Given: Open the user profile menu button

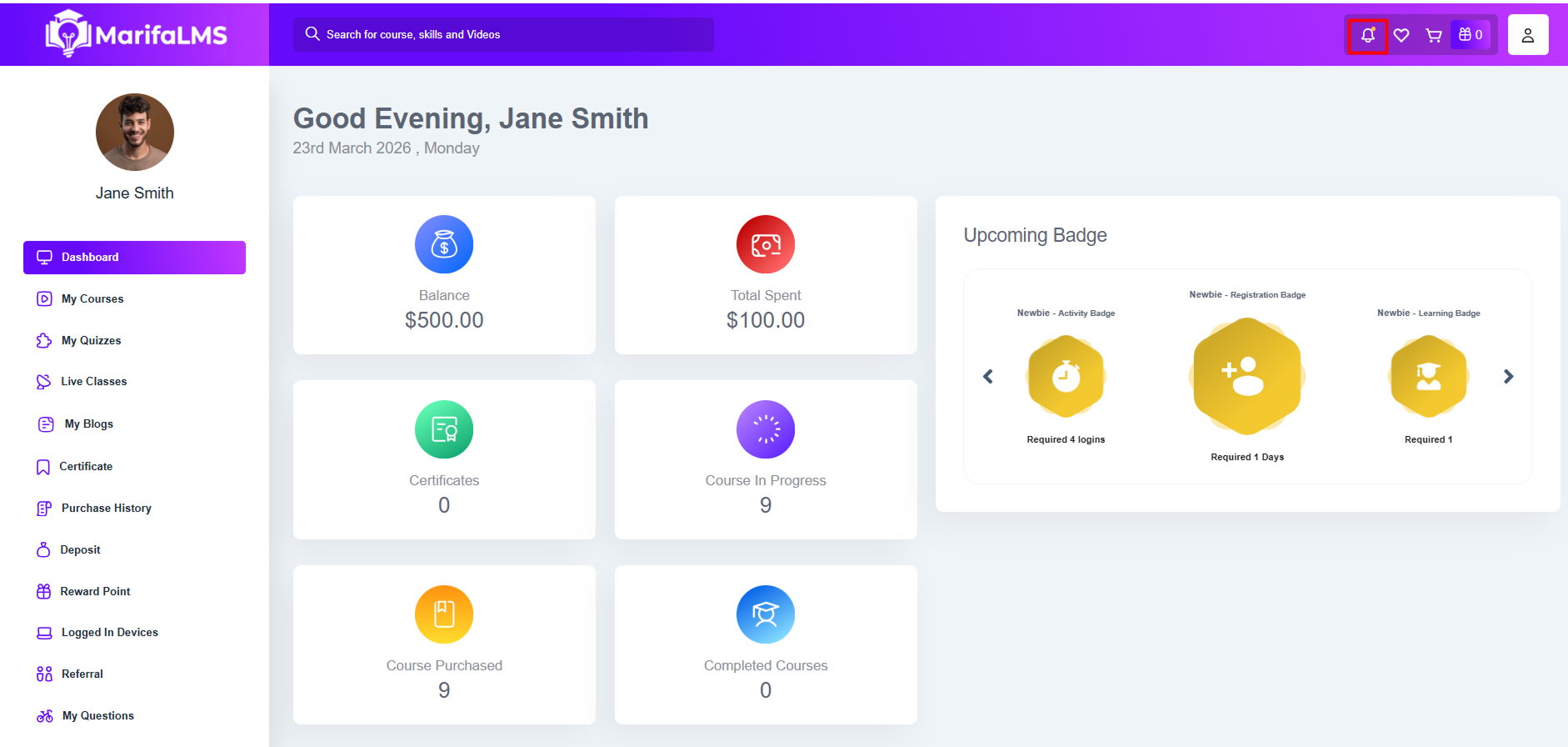Looking at the screenshot, I should pyautogui.click(x=1527, y=35).
